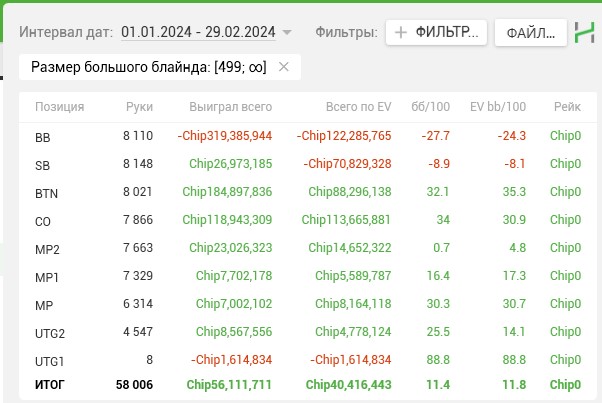
Task: Select the BB position row
Action: tap(308, 136)
